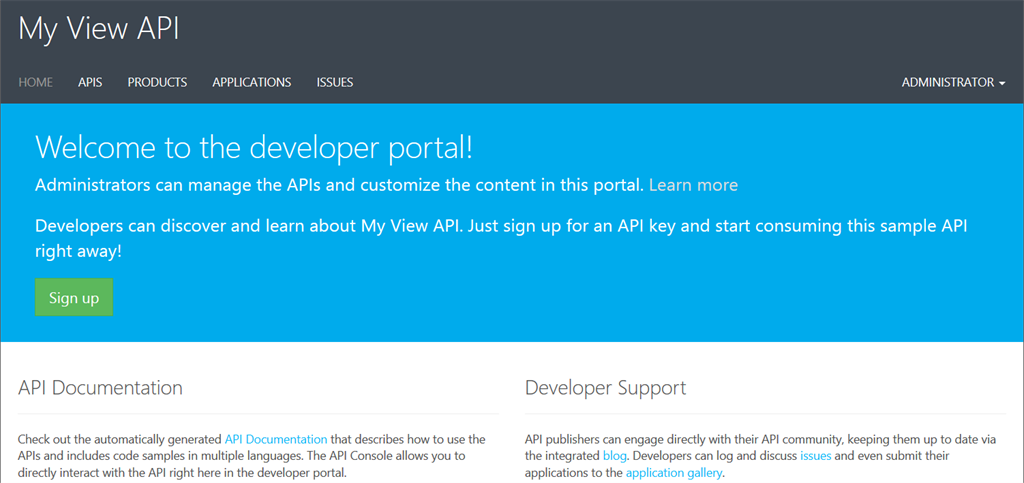Open the APIS navigation item
The height and width of the screenshot is (483, 1024).
pos(90,82)
